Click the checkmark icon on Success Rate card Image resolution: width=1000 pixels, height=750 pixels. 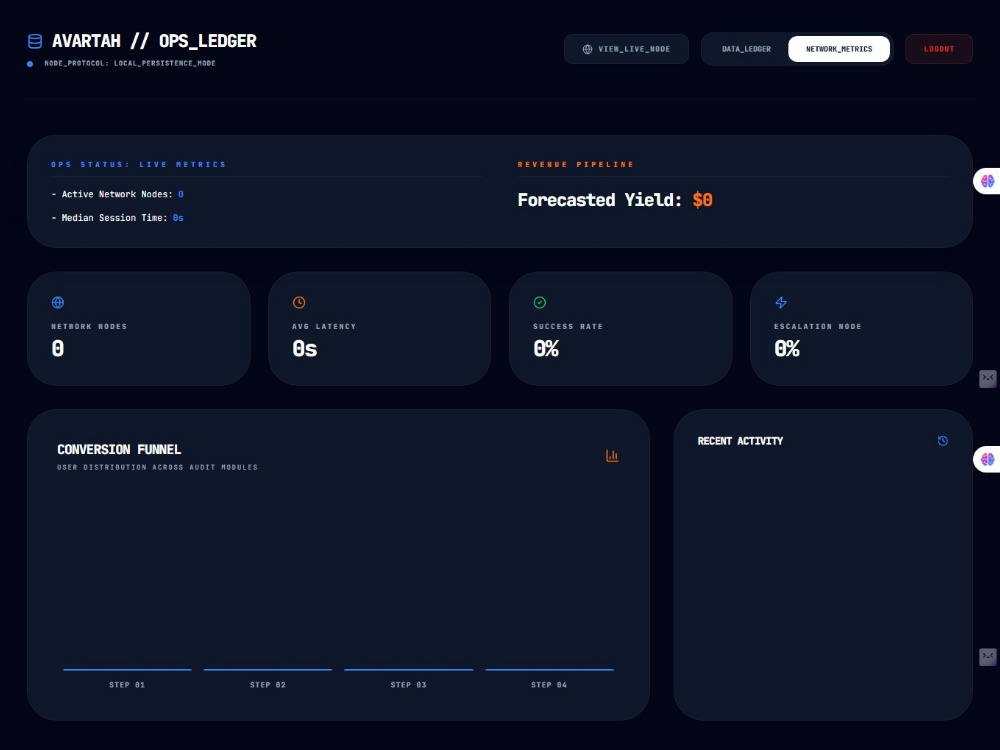pos(540,302)
